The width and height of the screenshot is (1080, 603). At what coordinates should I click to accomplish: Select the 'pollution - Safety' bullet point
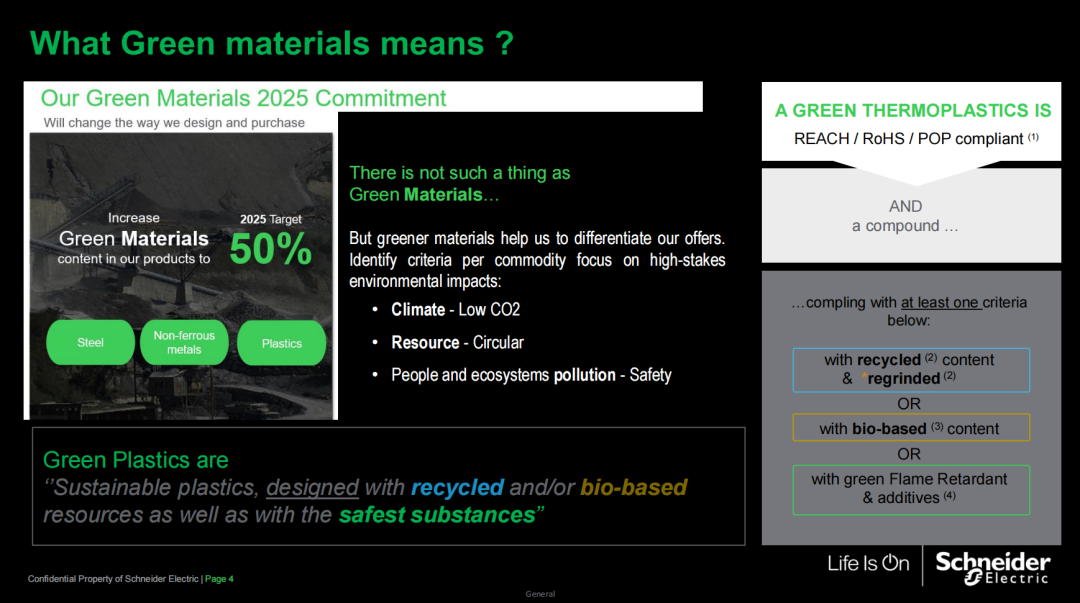coord(531,375)
